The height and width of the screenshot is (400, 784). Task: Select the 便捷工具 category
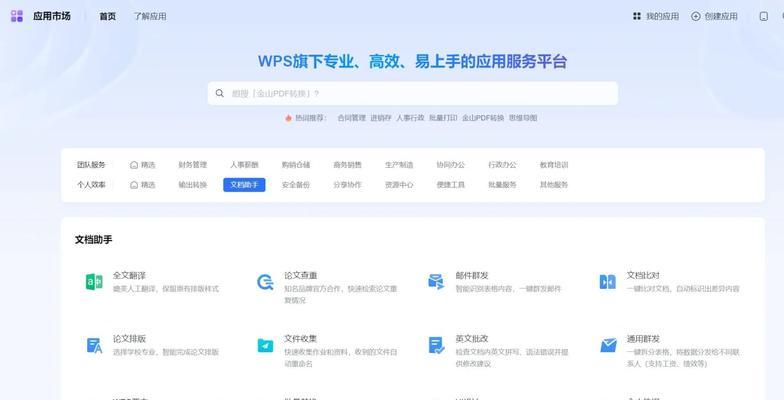click(x=450, y=185)
